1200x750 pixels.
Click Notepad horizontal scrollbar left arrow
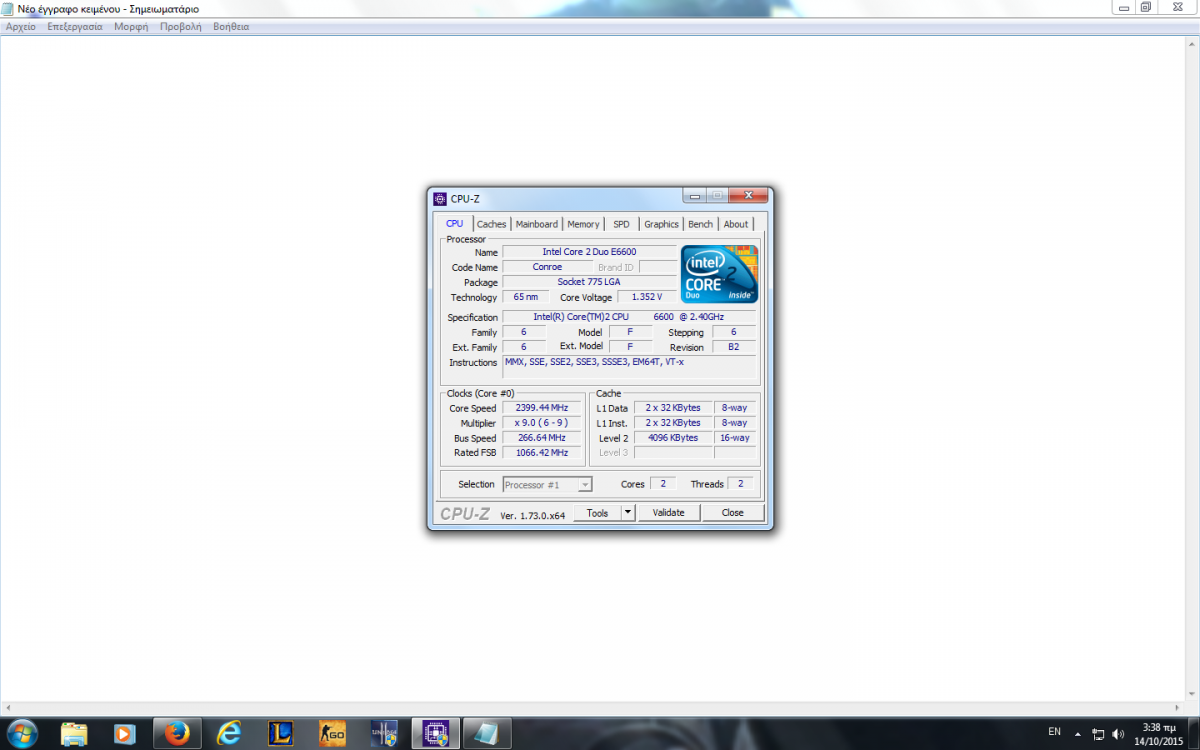[x=8, y=708]
